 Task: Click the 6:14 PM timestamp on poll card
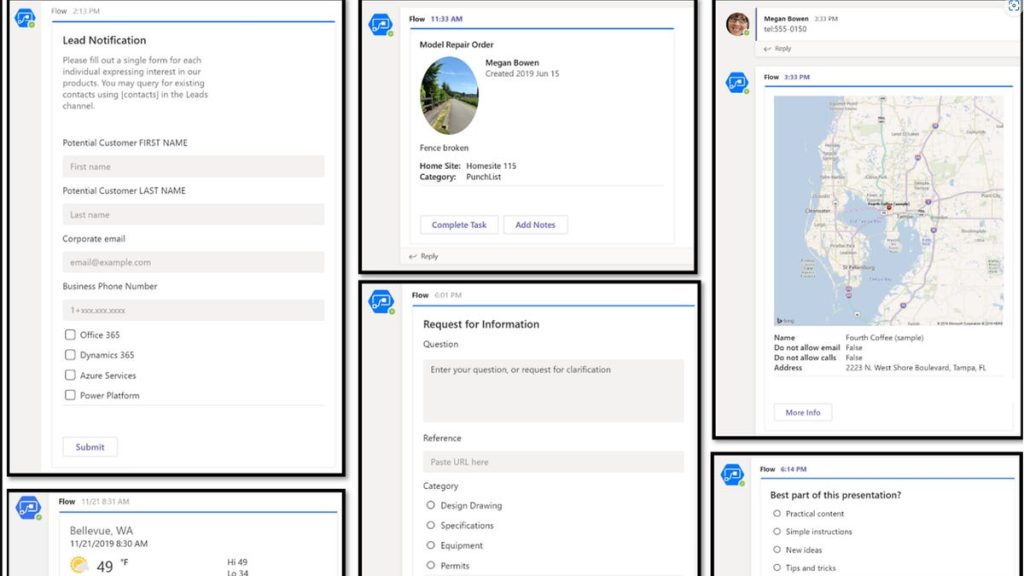[x=793, y=469]
